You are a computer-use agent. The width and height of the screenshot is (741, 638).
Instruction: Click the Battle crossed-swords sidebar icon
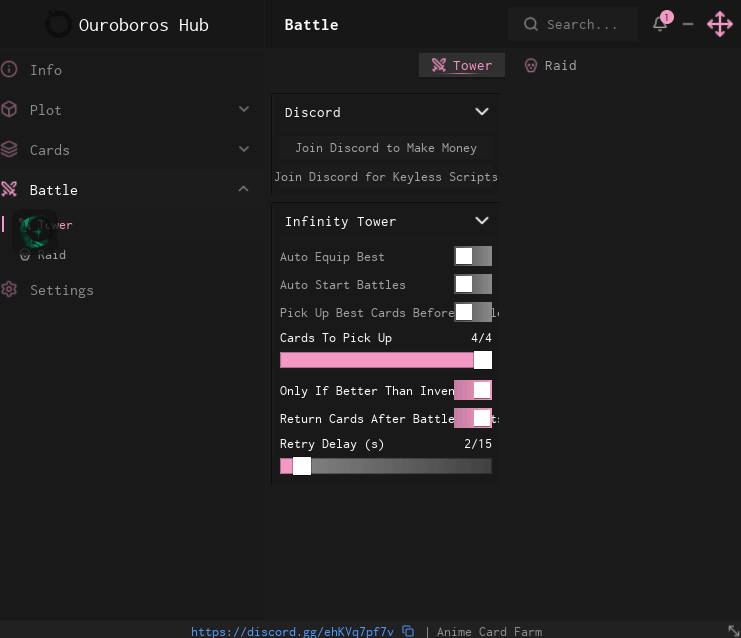click(9, 190)
